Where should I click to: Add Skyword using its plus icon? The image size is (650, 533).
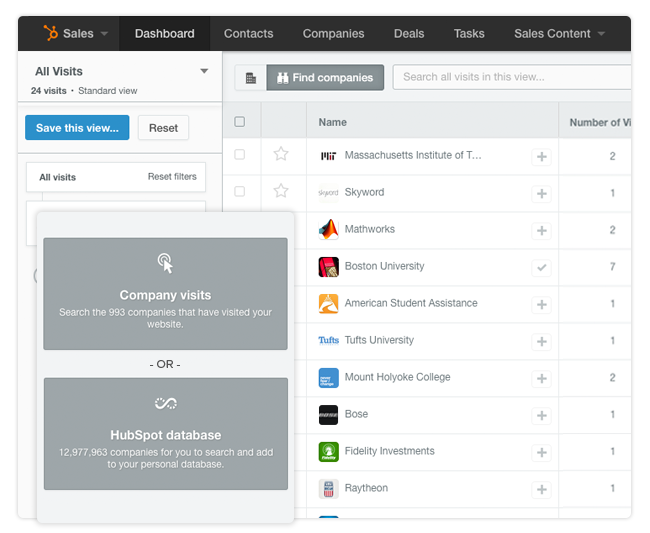(541, 194)
